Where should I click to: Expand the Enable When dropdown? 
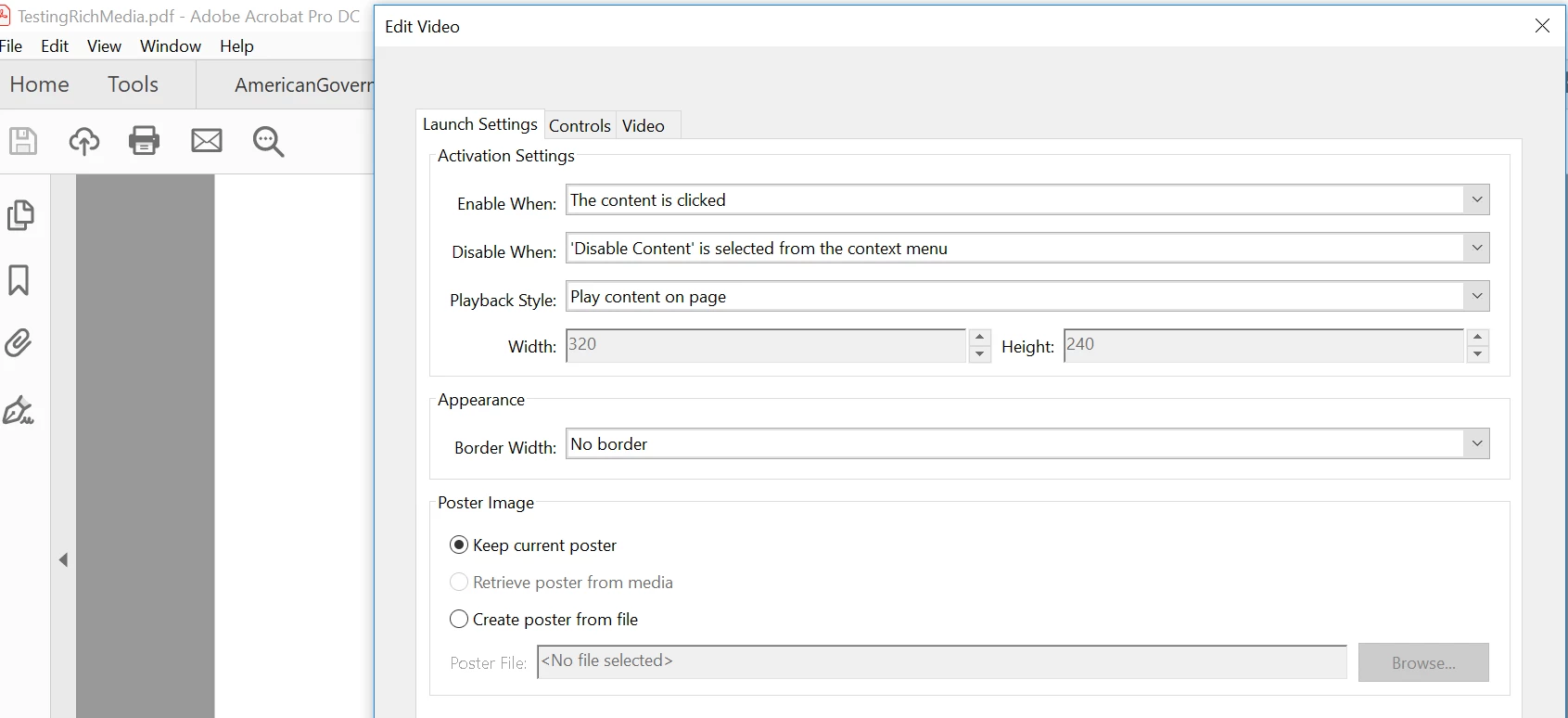(x=1476, y=200)
